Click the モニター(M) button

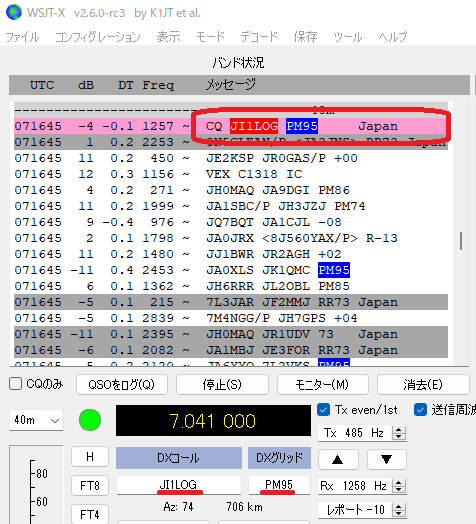(x=323, y=385)
